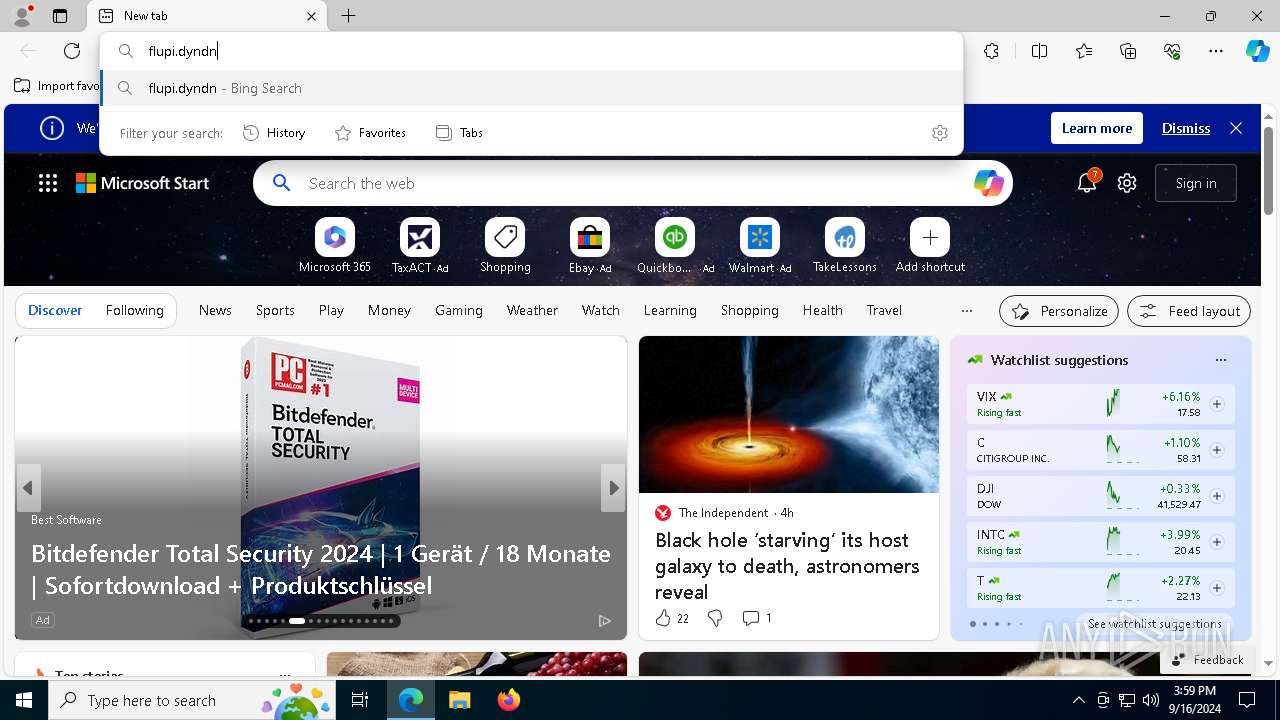Open Tab actions menu icon
This screenshot has width=1280, height=720.
coord(60,16)
